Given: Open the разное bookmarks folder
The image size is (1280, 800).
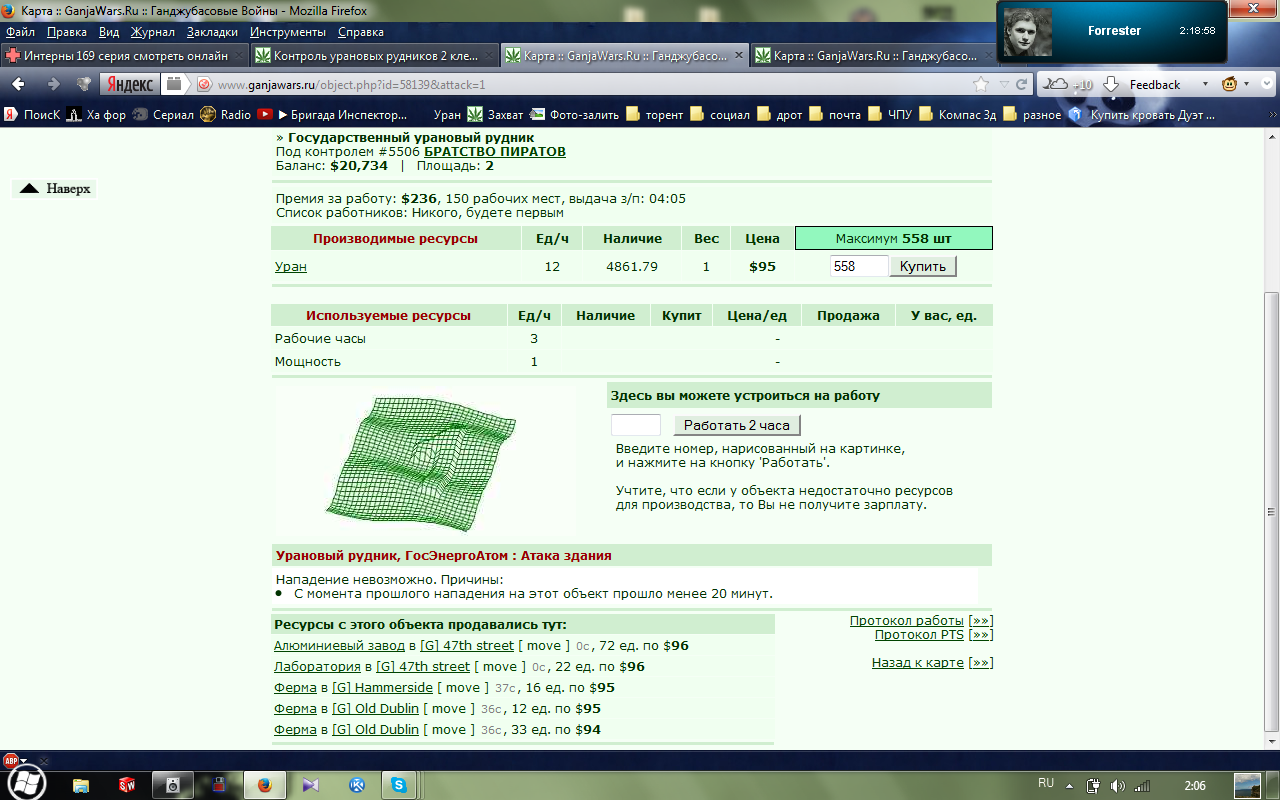Looking at the screenshot, I should pos(1032,115).
